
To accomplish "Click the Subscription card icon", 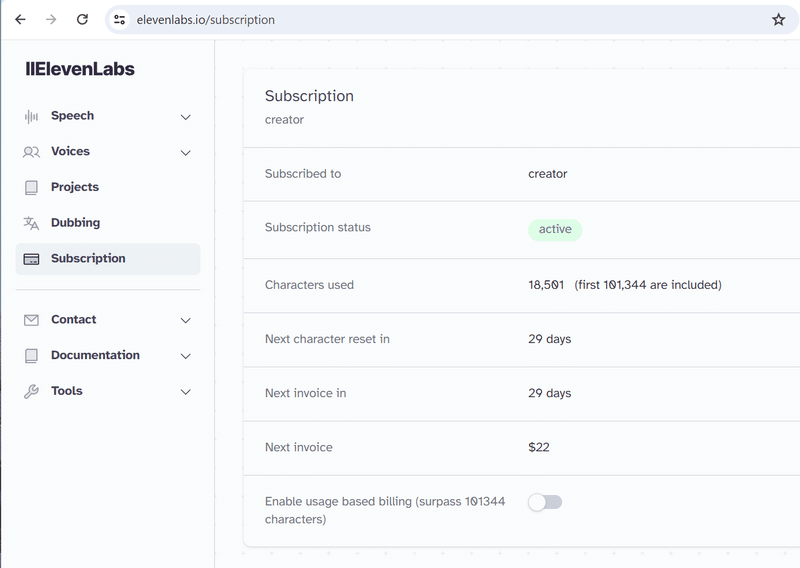I will 31,259.
